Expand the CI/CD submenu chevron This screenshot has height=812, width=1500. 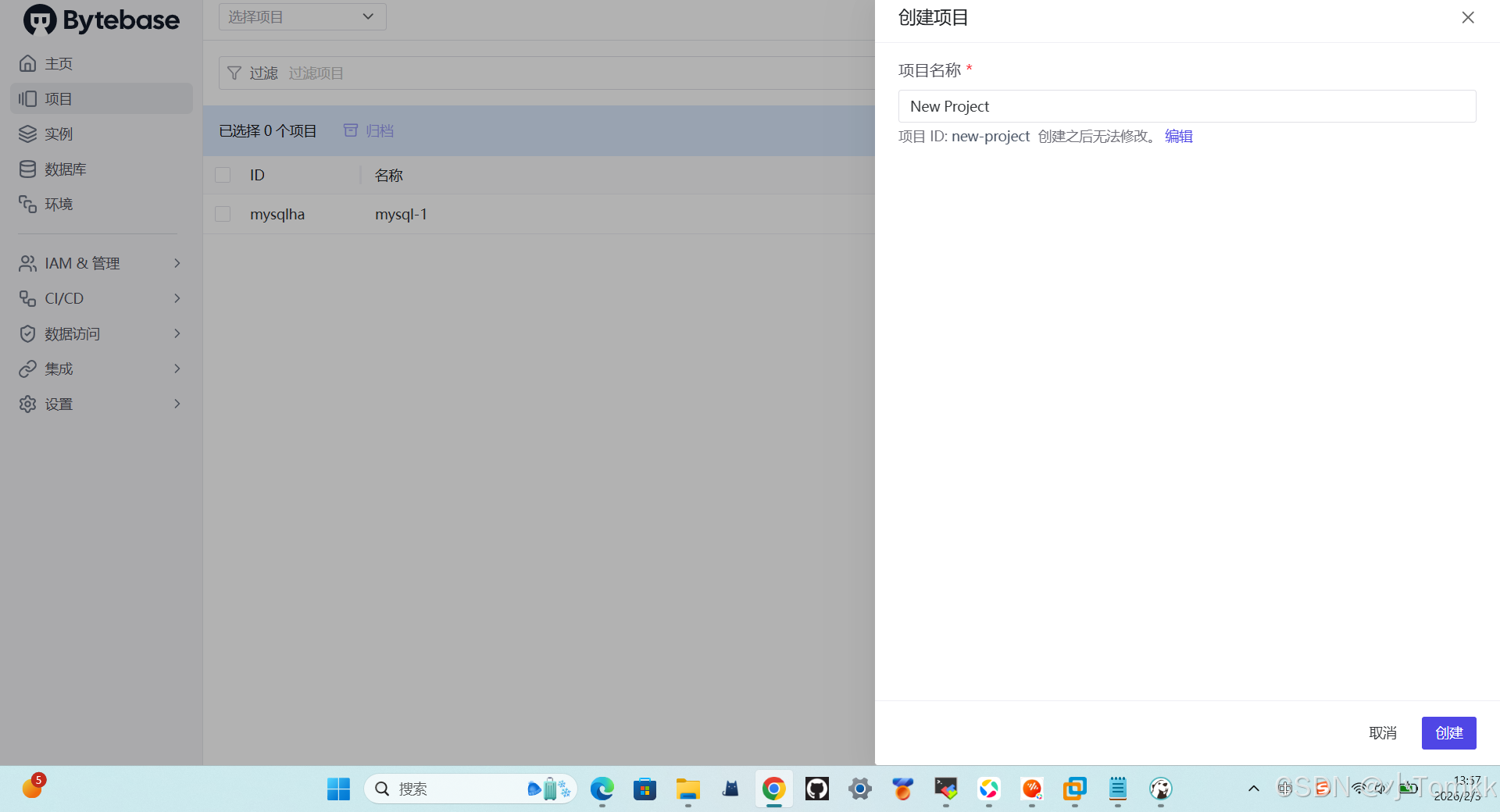click(x=177, y=298)
